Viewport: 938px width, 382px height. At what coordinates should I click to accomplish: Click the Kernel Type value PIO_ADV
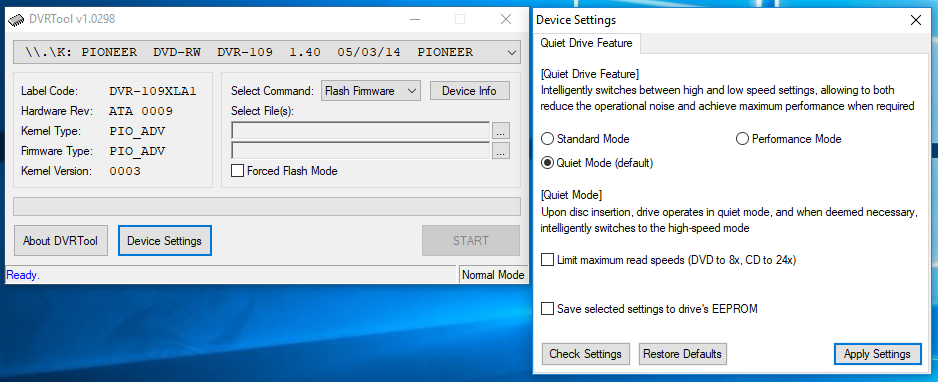[137, 132]
